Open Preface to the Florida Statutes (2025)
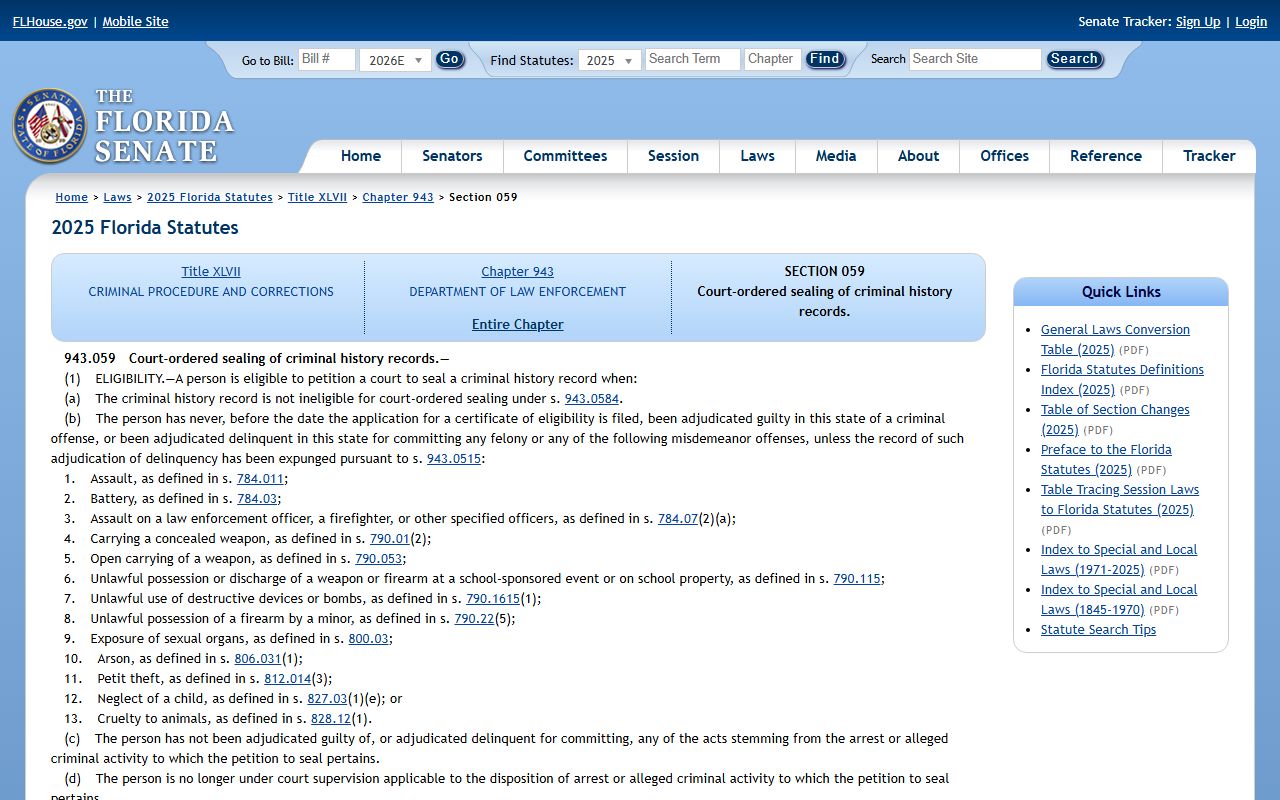The image size is (1280, 800). [x=1106, y=459]
